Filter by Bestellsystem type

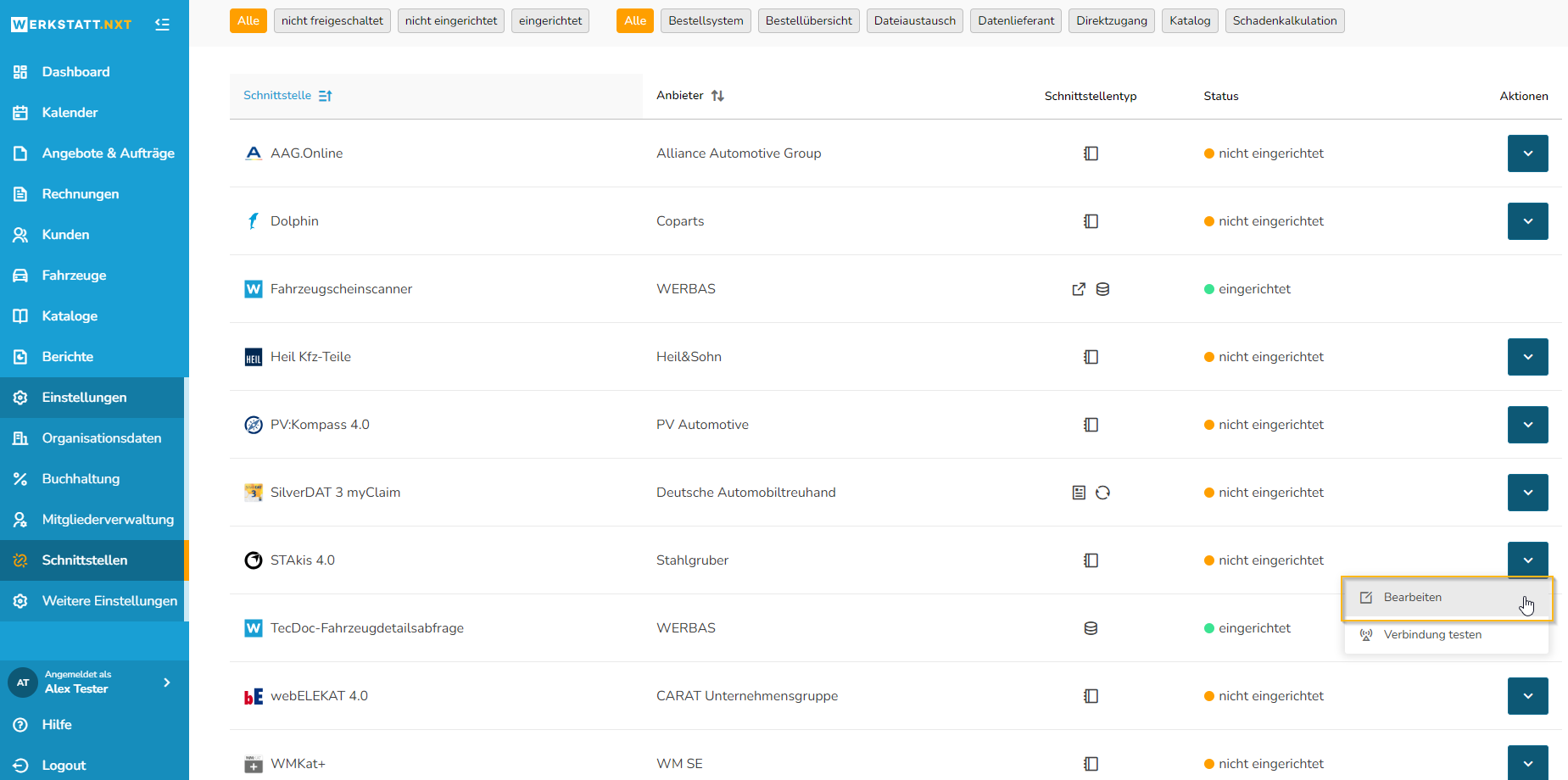pos(706,21)
